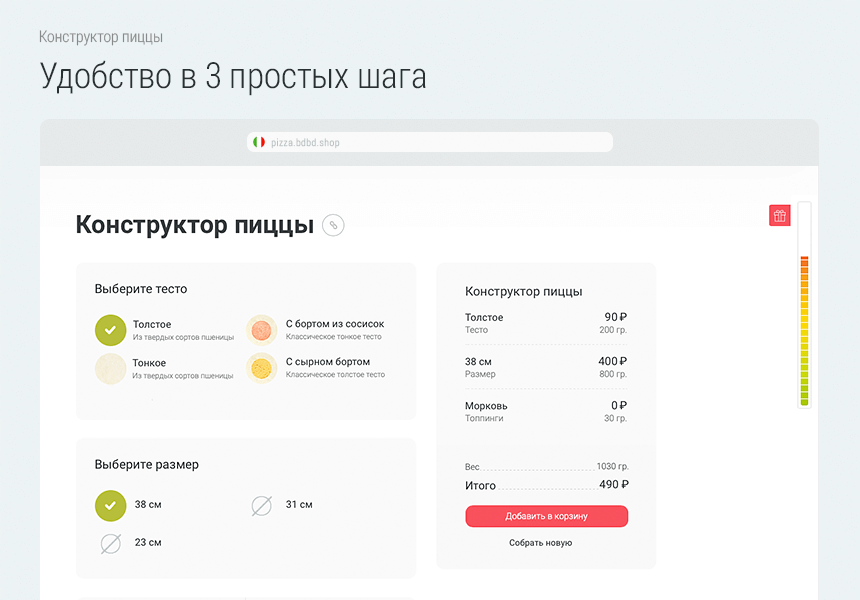The width and height of the screenshot is (860, 600).
Task: Click the red gift box icon
Action: [x=779, y=215]
